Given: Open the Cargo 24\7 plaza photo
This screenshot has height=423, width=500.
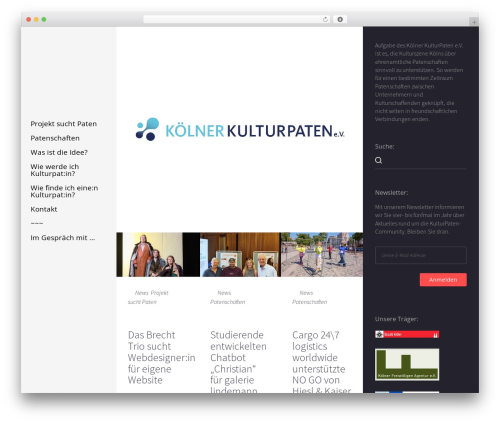Looking at the screenshot, I should (322, 255).
